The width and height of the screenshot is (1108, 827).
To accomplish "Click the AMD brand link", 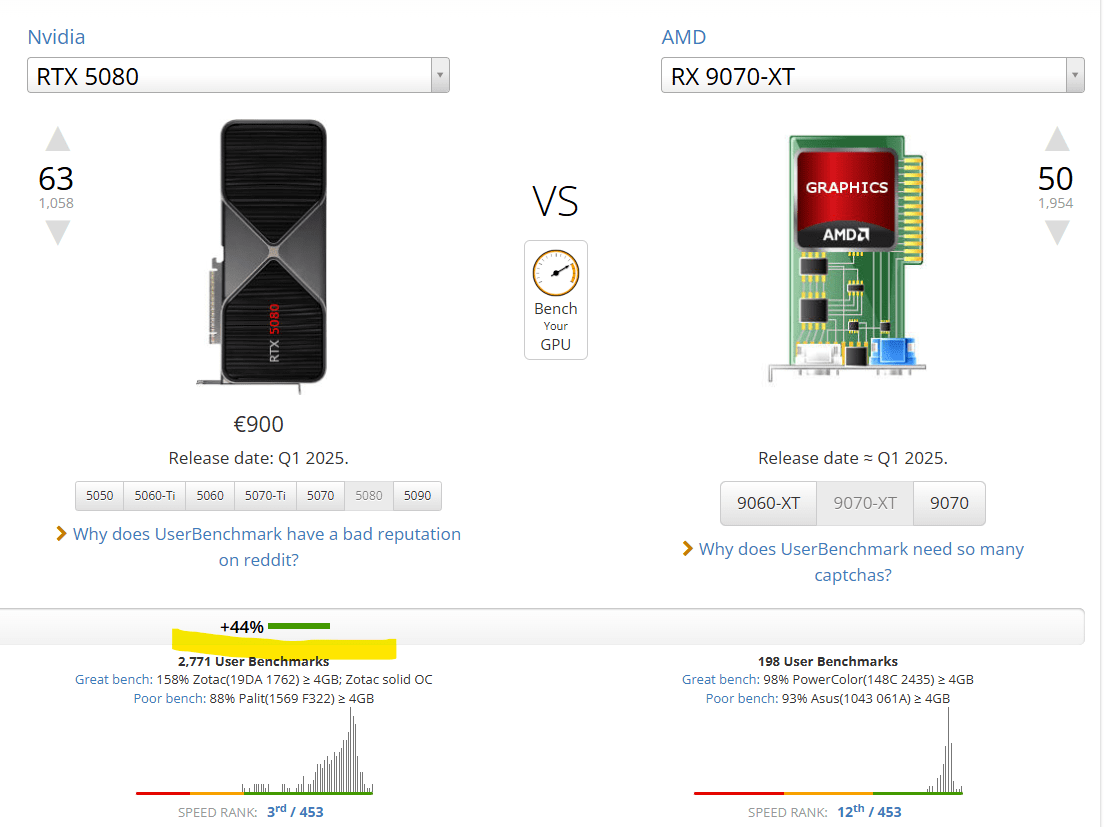I will tap(683, 37).
